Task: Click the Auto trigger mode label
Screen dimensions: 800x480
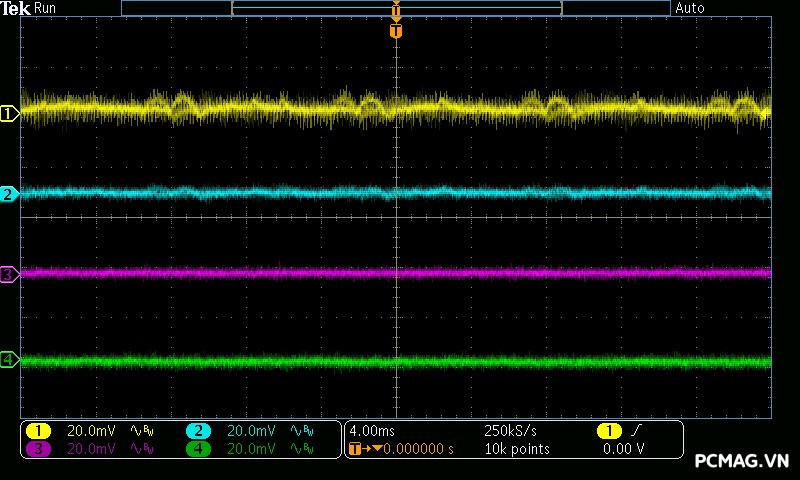Action: pos(690,8)
